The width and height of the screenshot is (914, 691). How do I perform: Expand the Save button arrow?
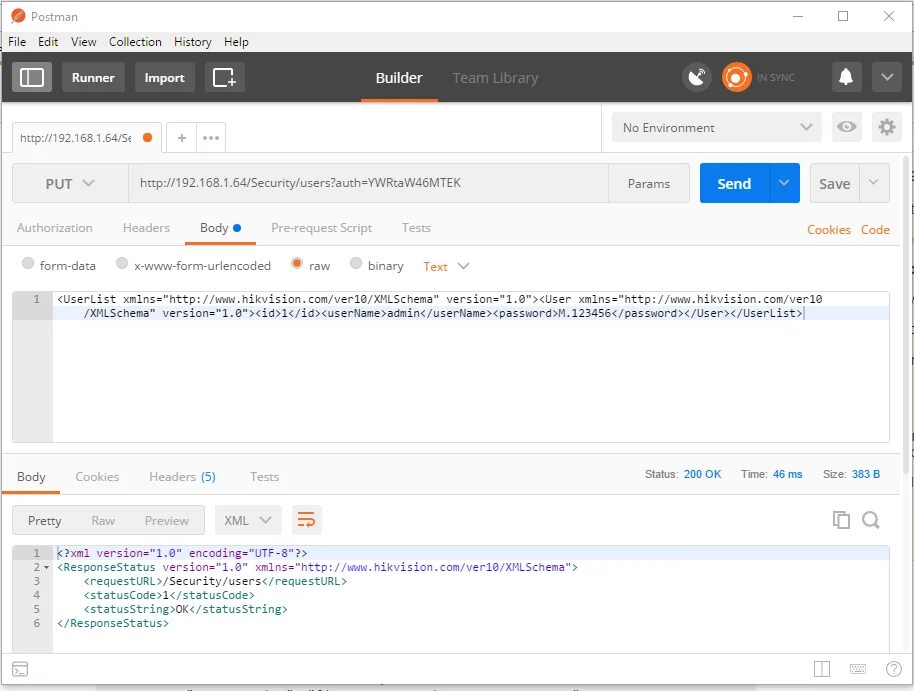pyautogui.click(x=874, y=183)
